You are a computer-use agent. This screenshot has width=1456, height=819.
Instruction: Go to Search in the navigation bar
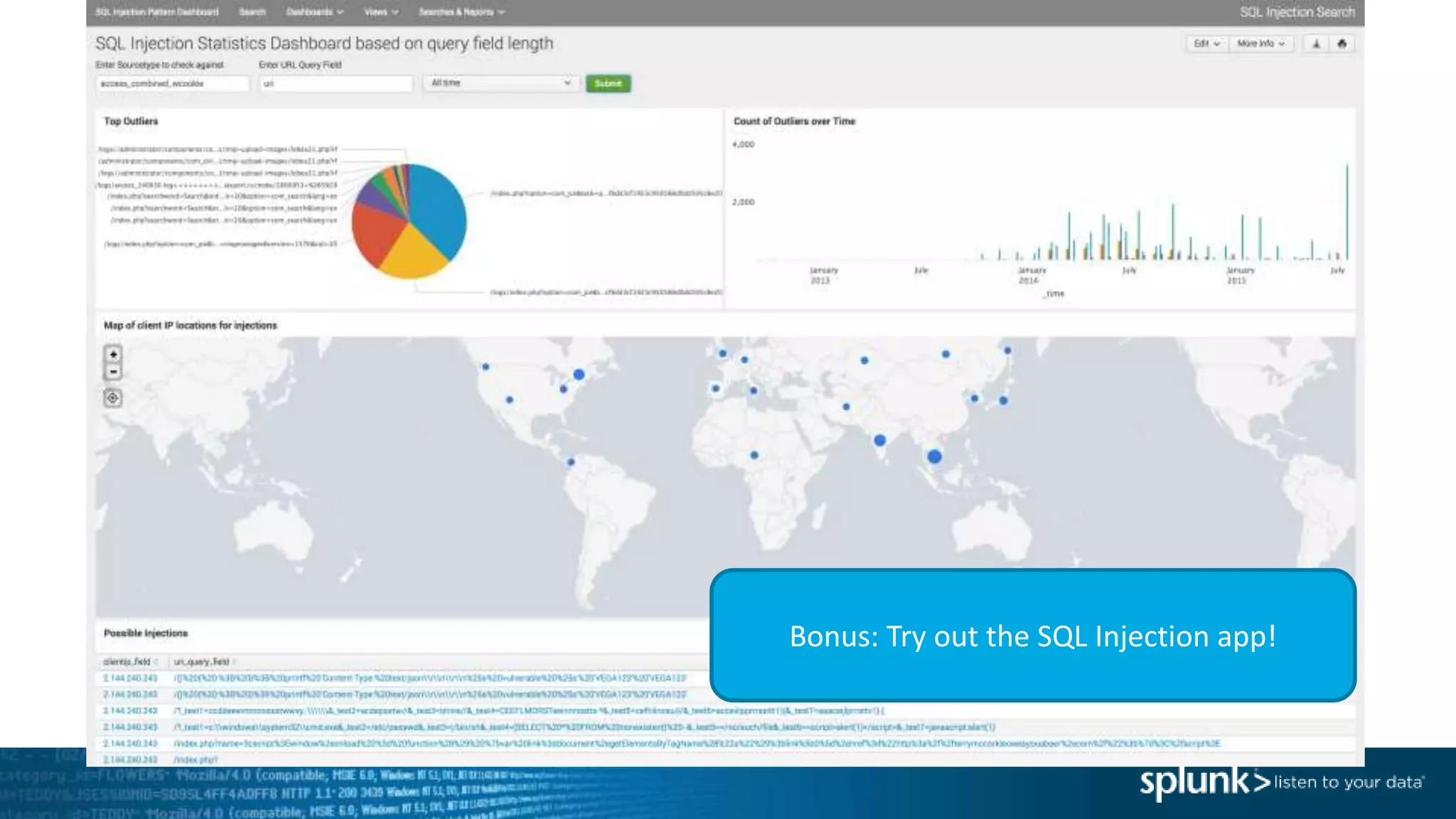[x=252, y=12]
